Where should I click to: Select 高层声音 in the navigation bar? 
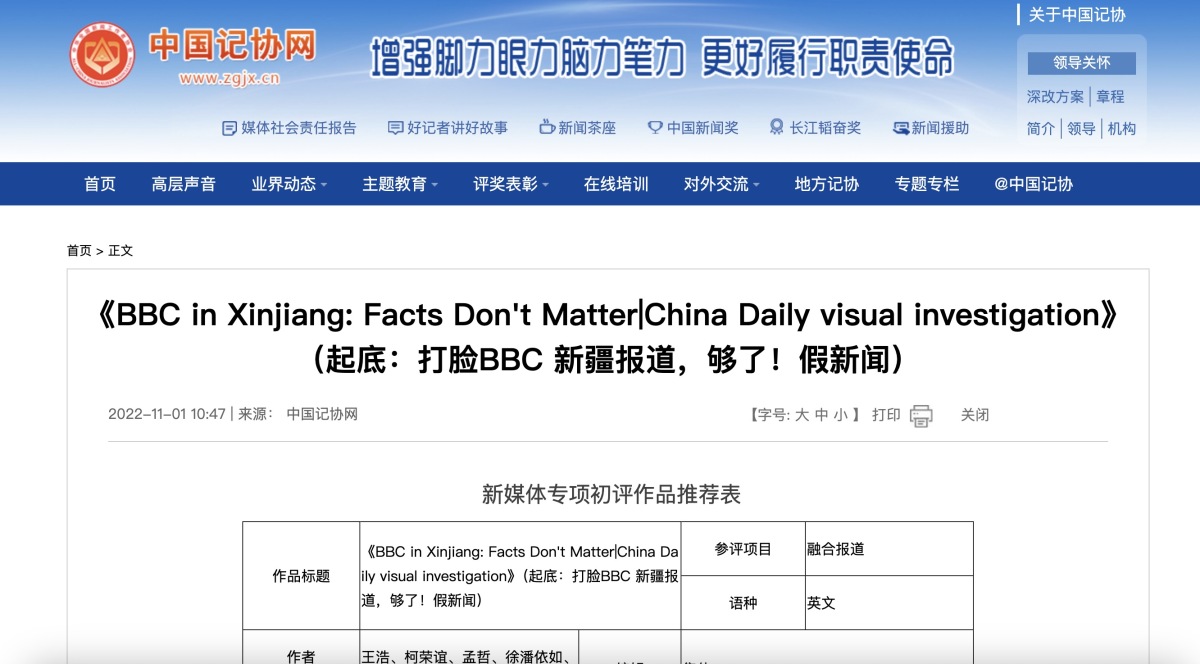click(x=183, y=184)
